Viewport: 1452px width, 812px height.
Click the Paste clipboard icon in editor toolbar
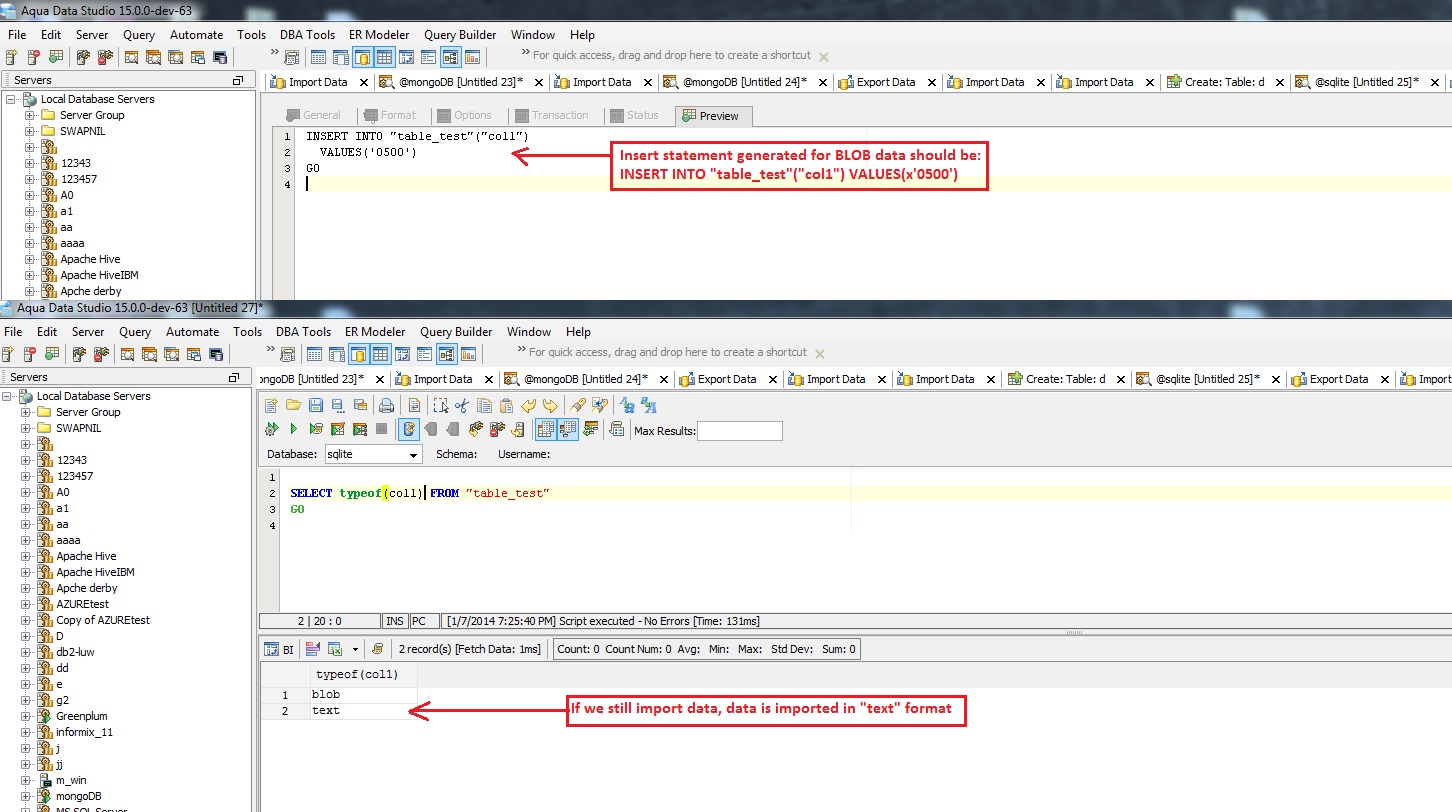click(506, 405)
